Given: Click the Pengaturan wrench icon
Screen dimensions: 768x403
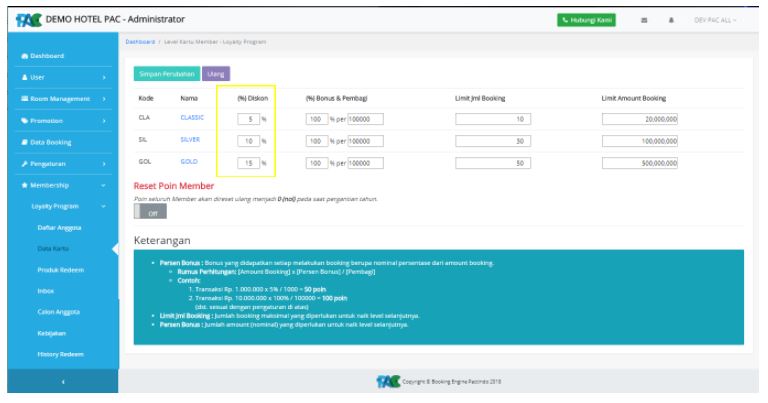Looking at the screenshot, I should (x=24, y=164).
